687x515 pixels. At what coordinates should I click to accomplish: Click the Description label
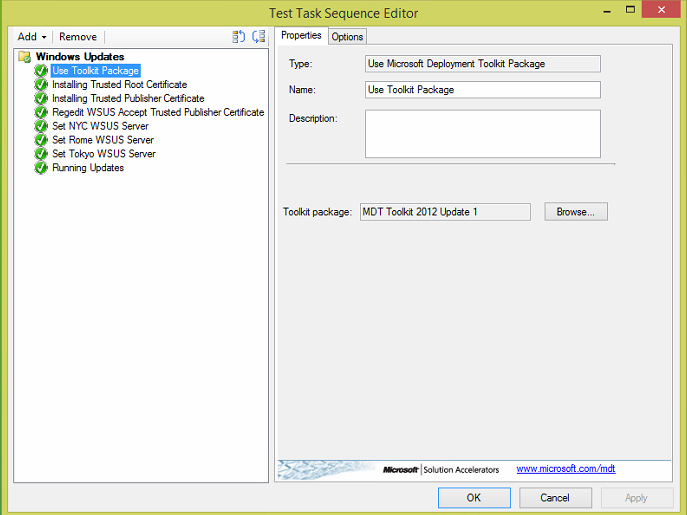313,119
